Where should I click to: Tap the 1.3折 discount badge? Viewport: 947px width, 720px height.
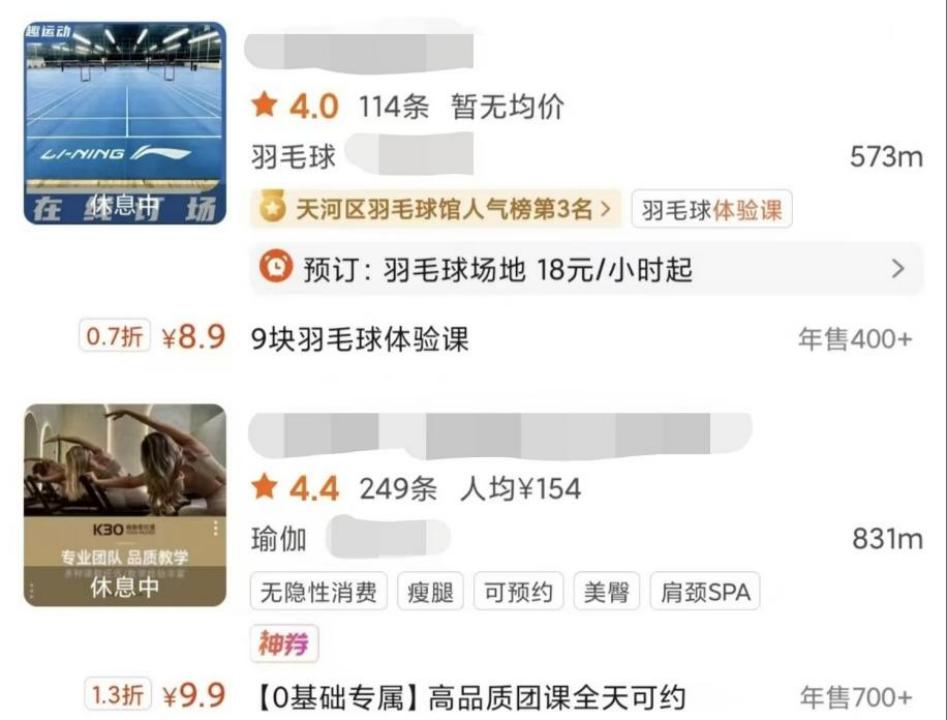pyautogui.click(x=117, y=694)
